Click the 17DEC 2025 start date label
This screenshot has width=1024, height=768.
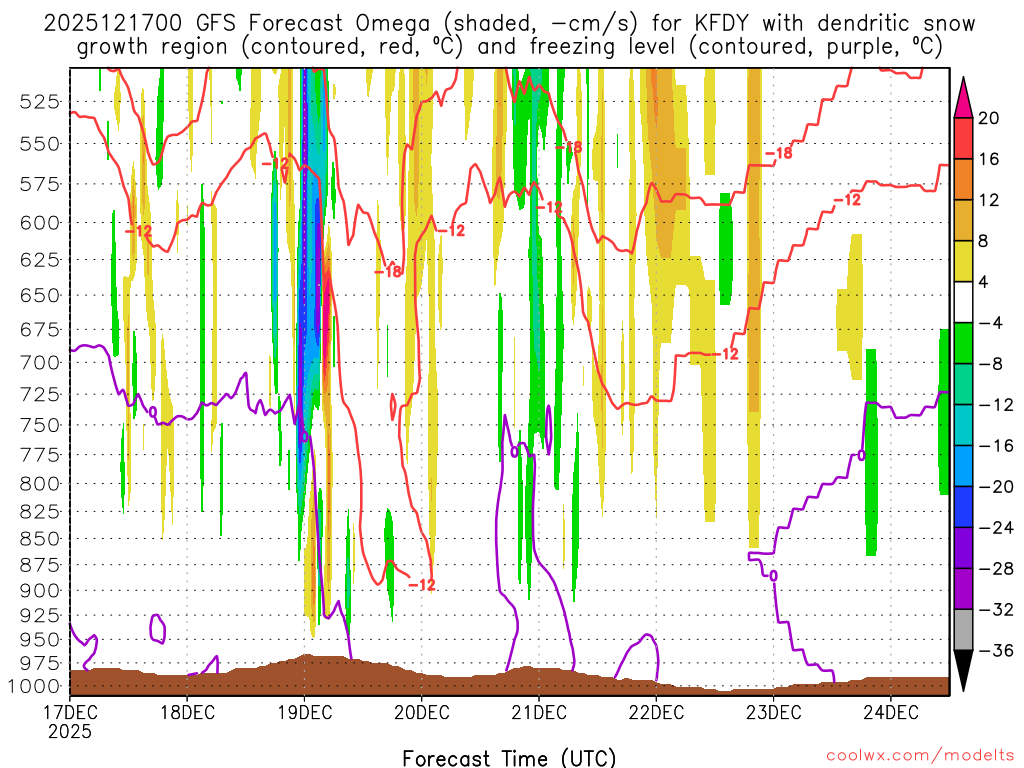pyautogui.click(x=69, y=720)
